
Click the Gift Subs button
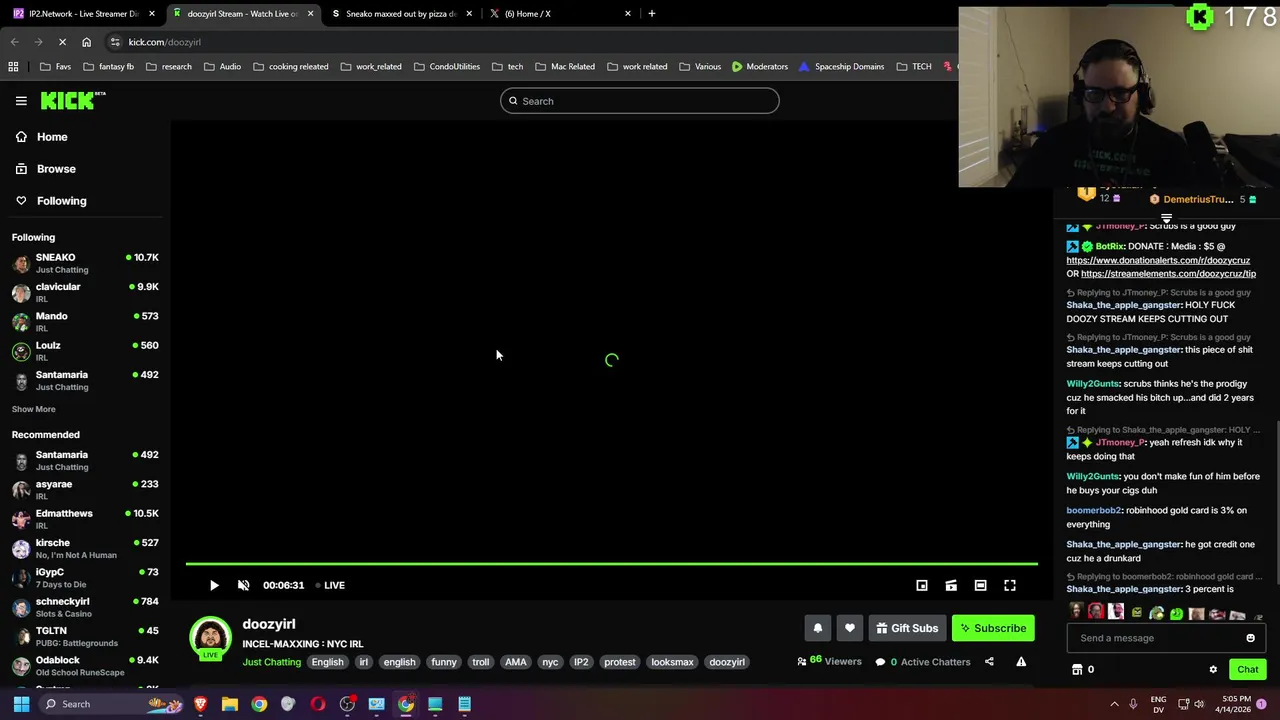point(907,628)
